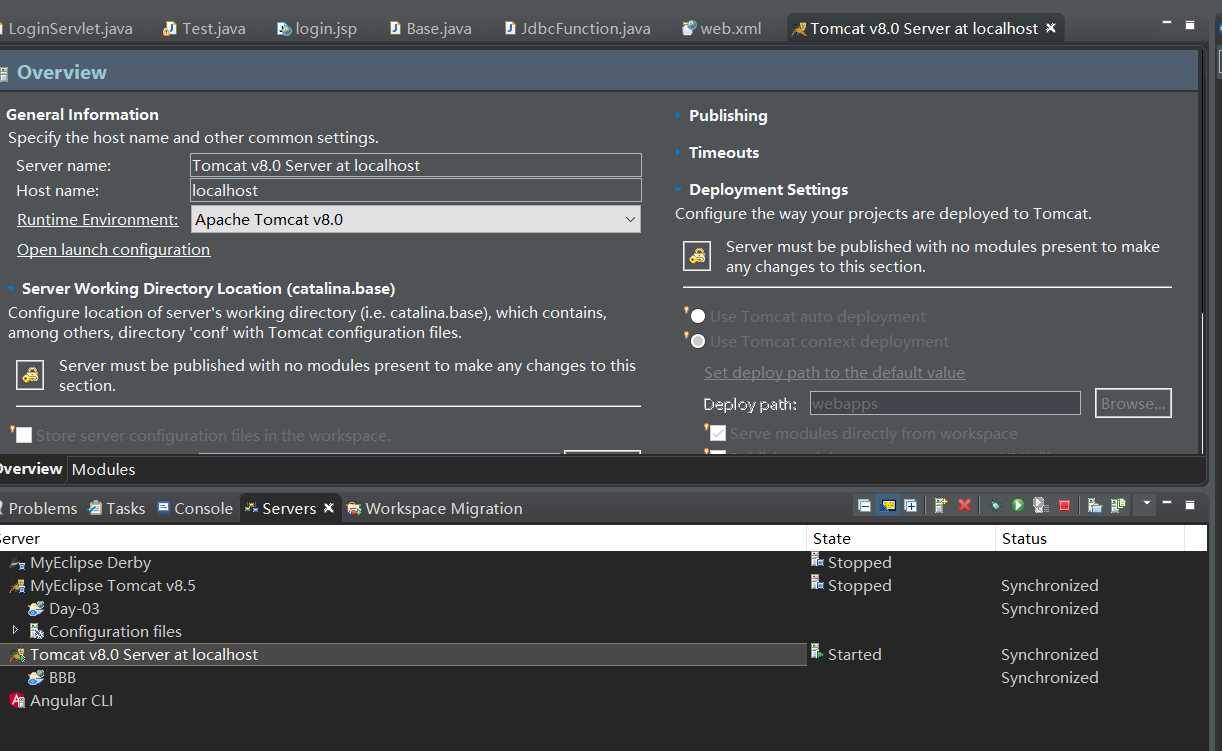The image size is (1222, 751).
Task: Start server in debug mode (bug icon)
Action: coord(995,506)
